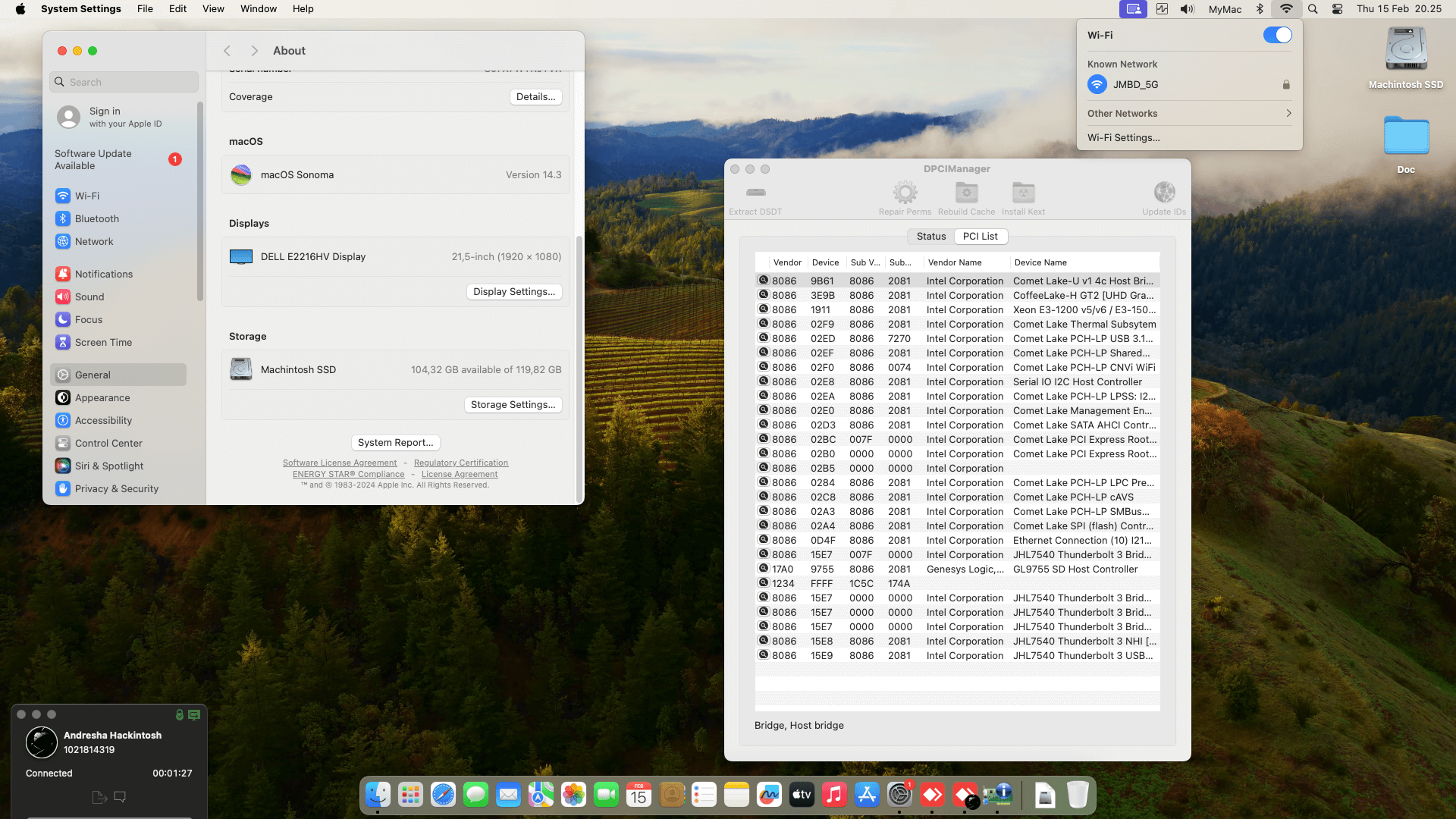This screenshot has height=819, width=1456.
Task: Click Update IDs globe in DPCIManager
Action: (x=1164, y=193)
